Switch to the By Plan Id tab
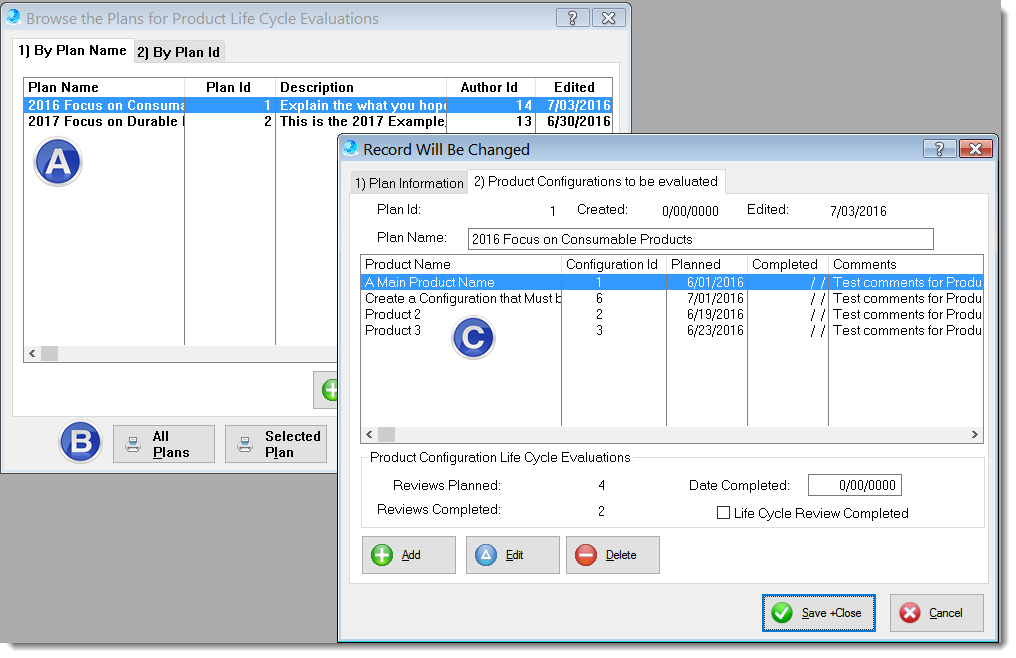The width and height of the screenshot is (1016, 658). pos(178,52)
